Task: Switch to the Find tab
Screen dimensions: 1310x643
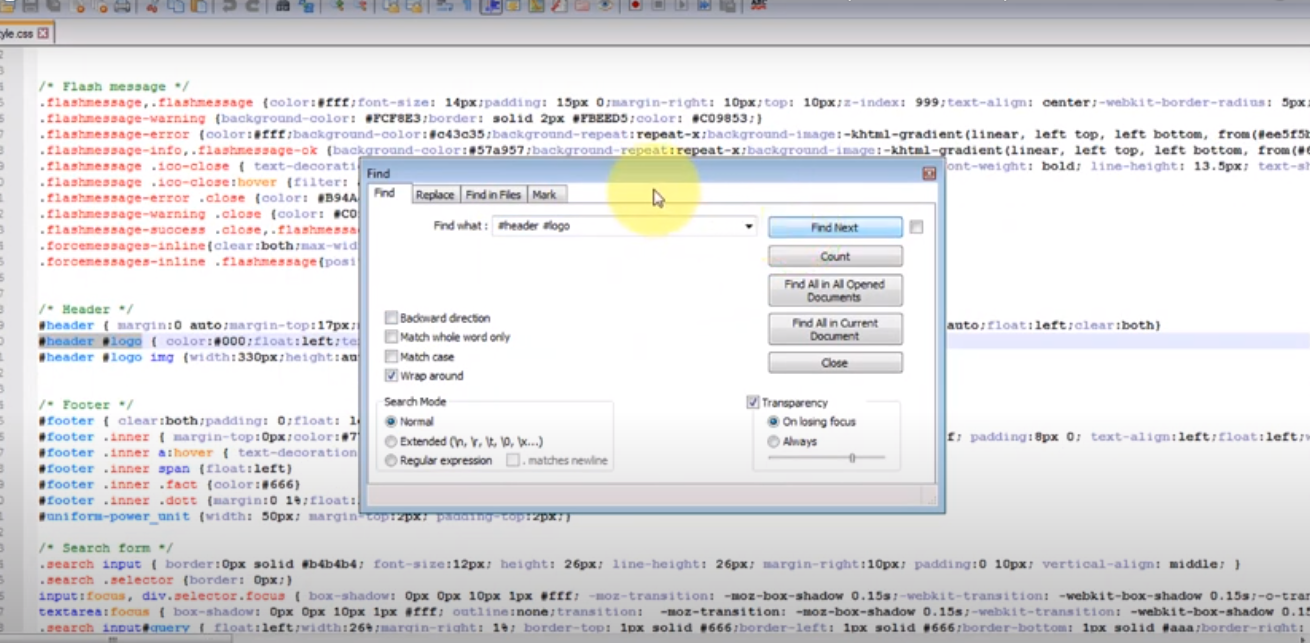Action: point(384,193)
